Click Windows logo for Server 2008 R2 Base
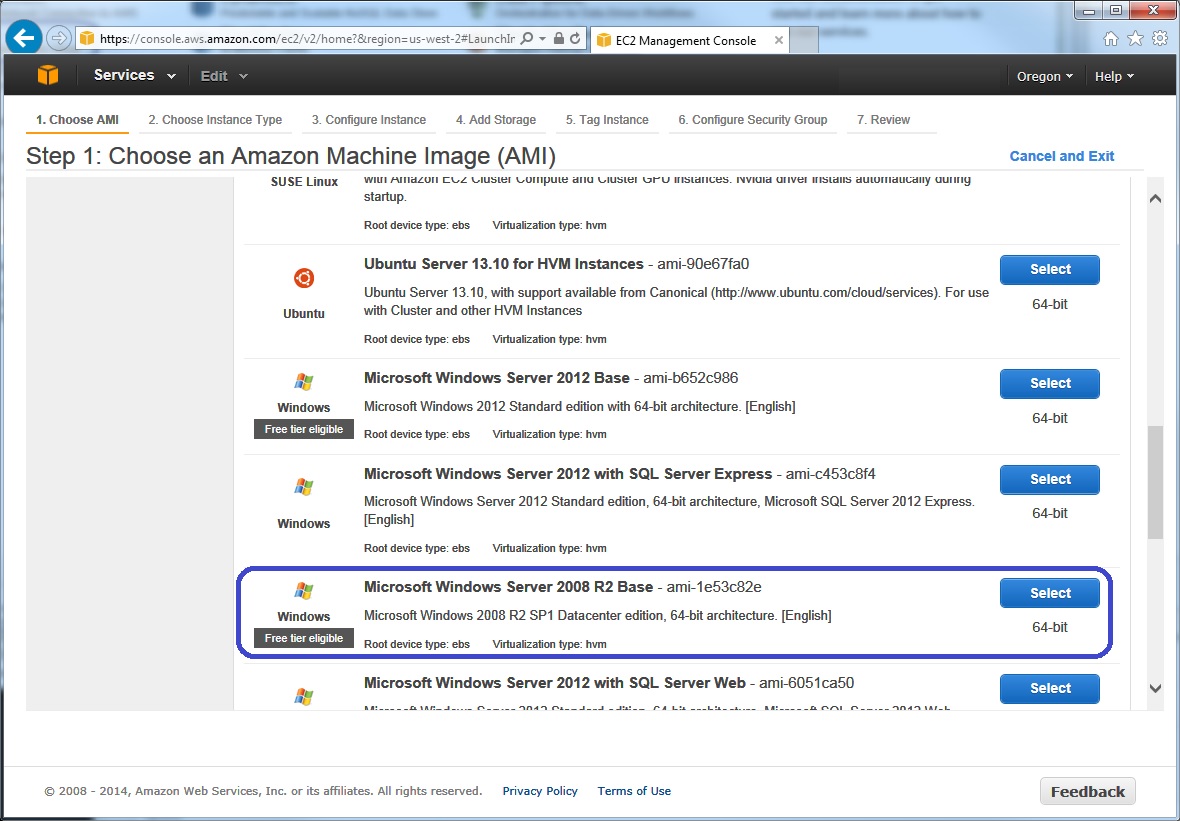Screen dimensions: 1180x821 click(304, 591)
